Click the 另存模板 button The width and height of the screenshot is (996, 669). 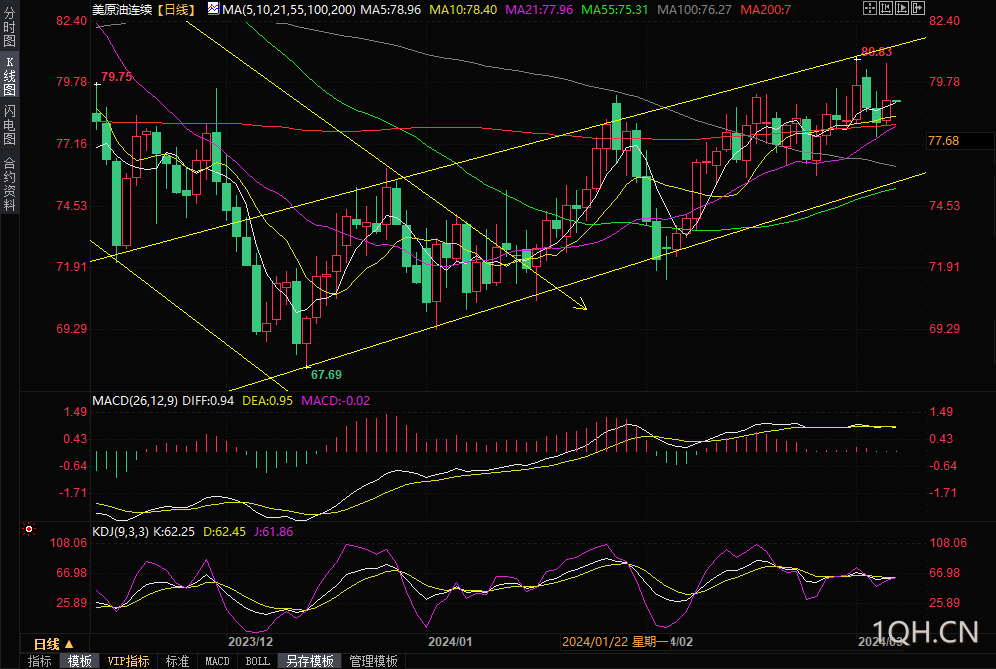pyautogui.click(x=310, y=661)
